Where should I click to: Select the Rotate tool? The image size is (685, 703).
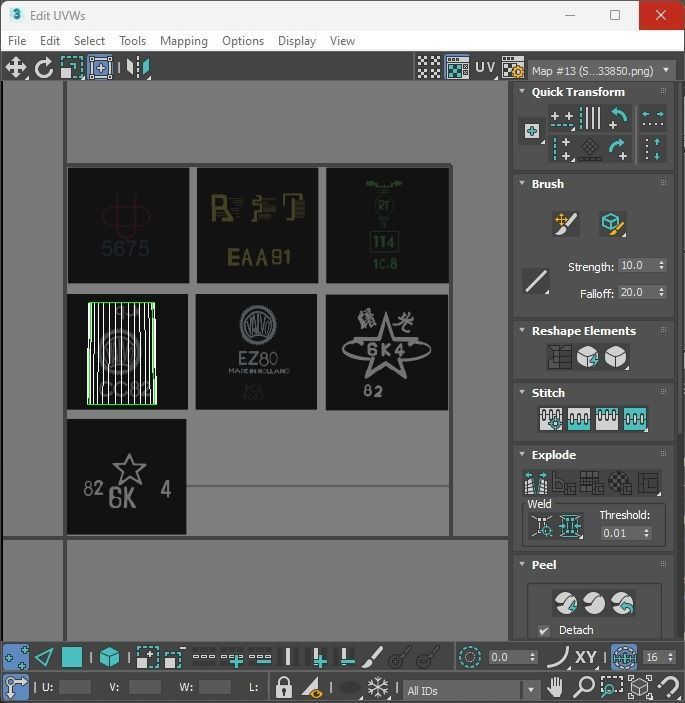43,68
